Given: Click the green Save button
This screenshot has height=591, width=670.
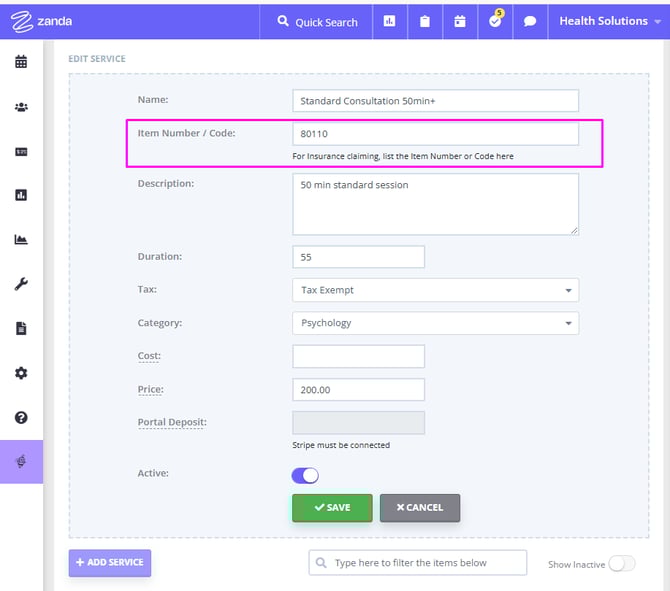Looking at the screenshot, I should (332, 507).
